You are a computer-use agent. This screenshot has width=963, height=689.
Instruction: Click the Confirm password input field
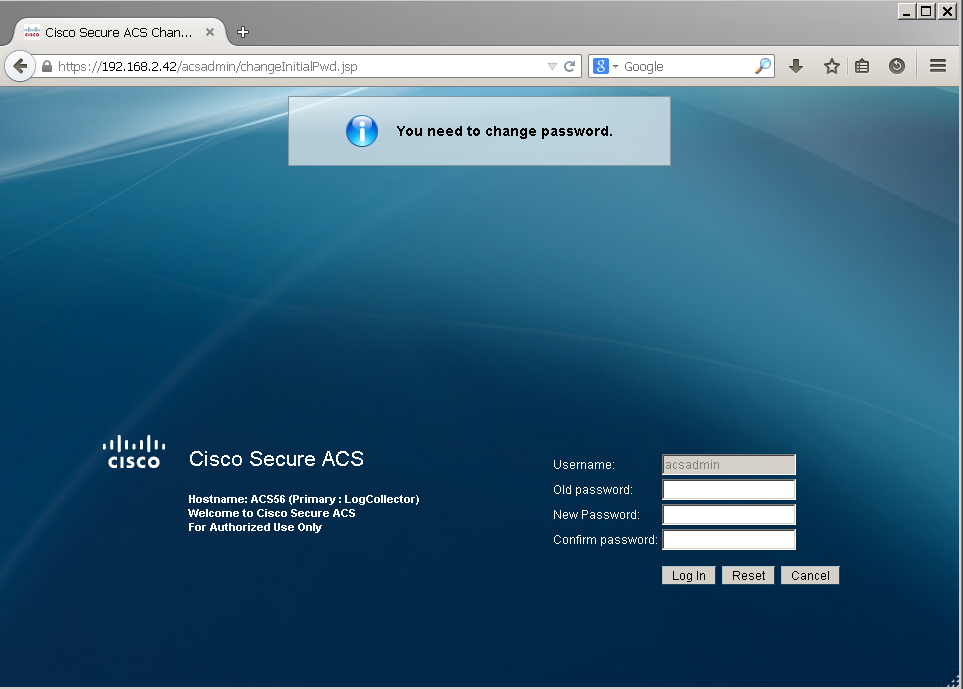click(728, 540)
